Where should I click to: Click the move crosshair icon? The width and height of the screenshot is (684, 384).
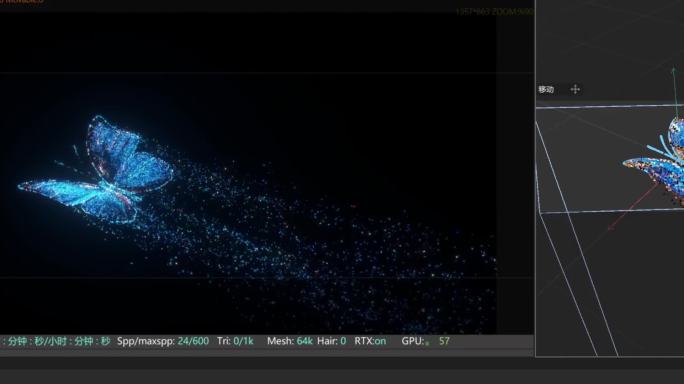[575, 89]
